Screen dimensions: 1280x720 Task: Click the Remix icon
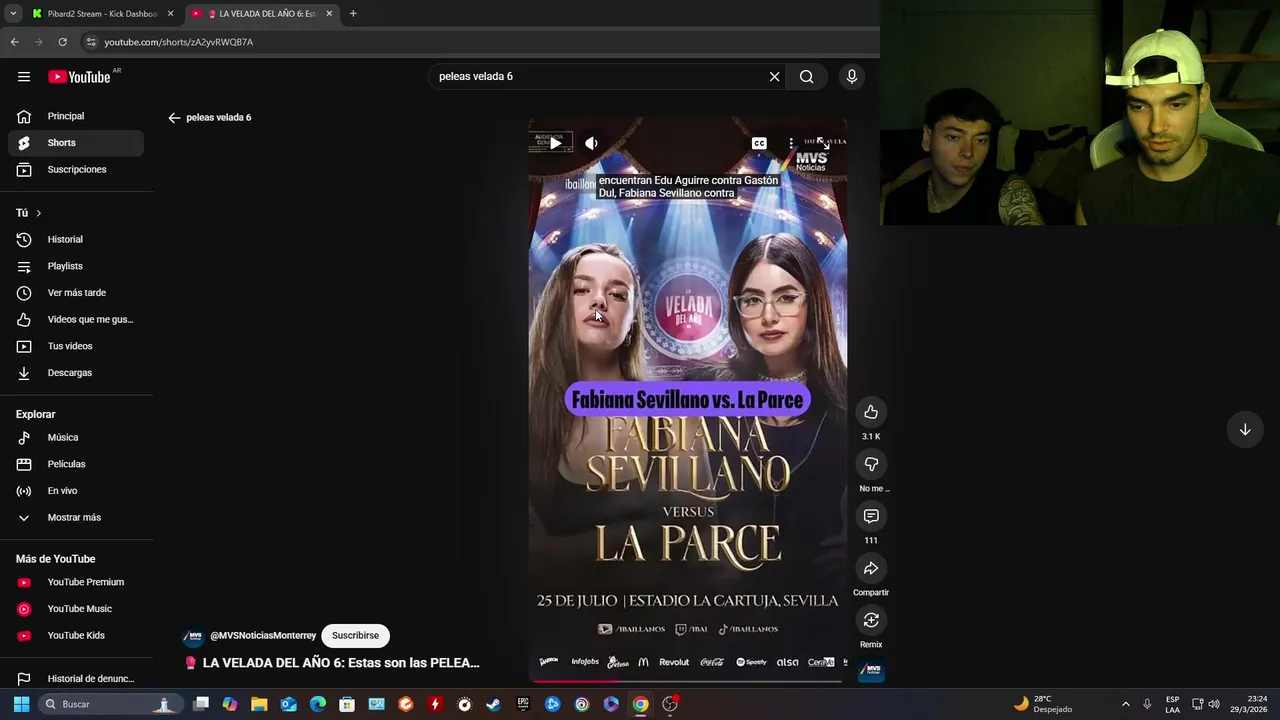(x=871, y=620)
